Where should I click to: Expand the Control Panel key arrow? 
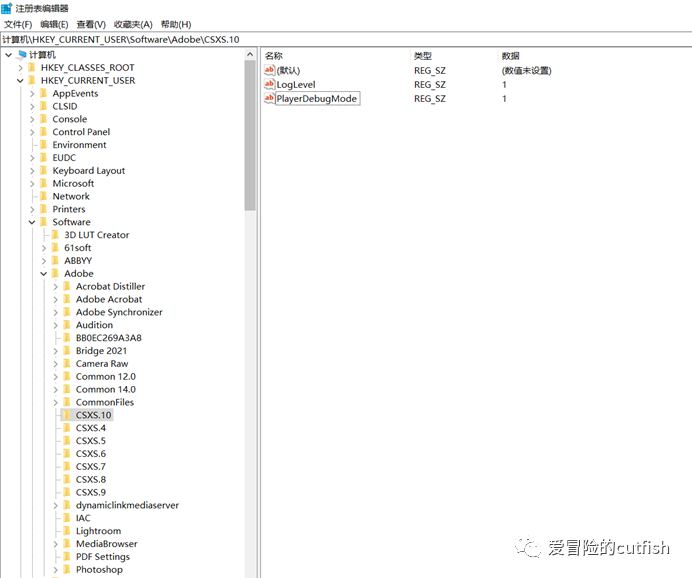click(x=32, y=132)
